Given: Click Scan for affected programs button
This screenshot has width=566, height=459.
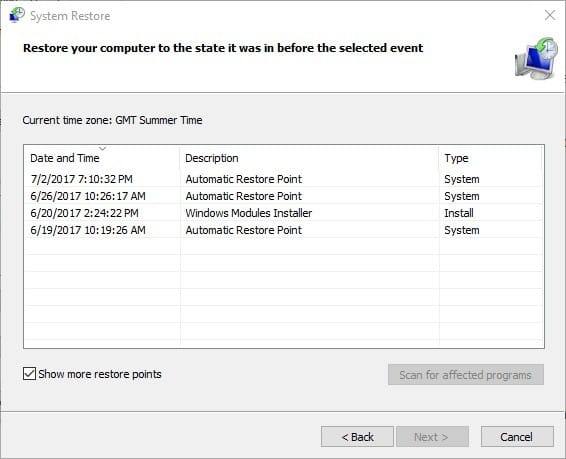Looking at the screenshot, I should click(466, 375).
